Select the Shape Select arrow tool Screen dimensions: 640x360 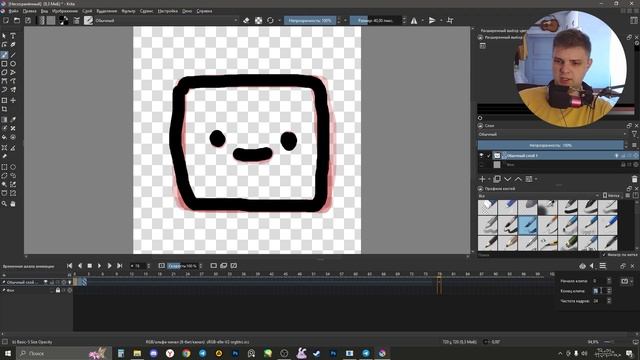(4, 36)
